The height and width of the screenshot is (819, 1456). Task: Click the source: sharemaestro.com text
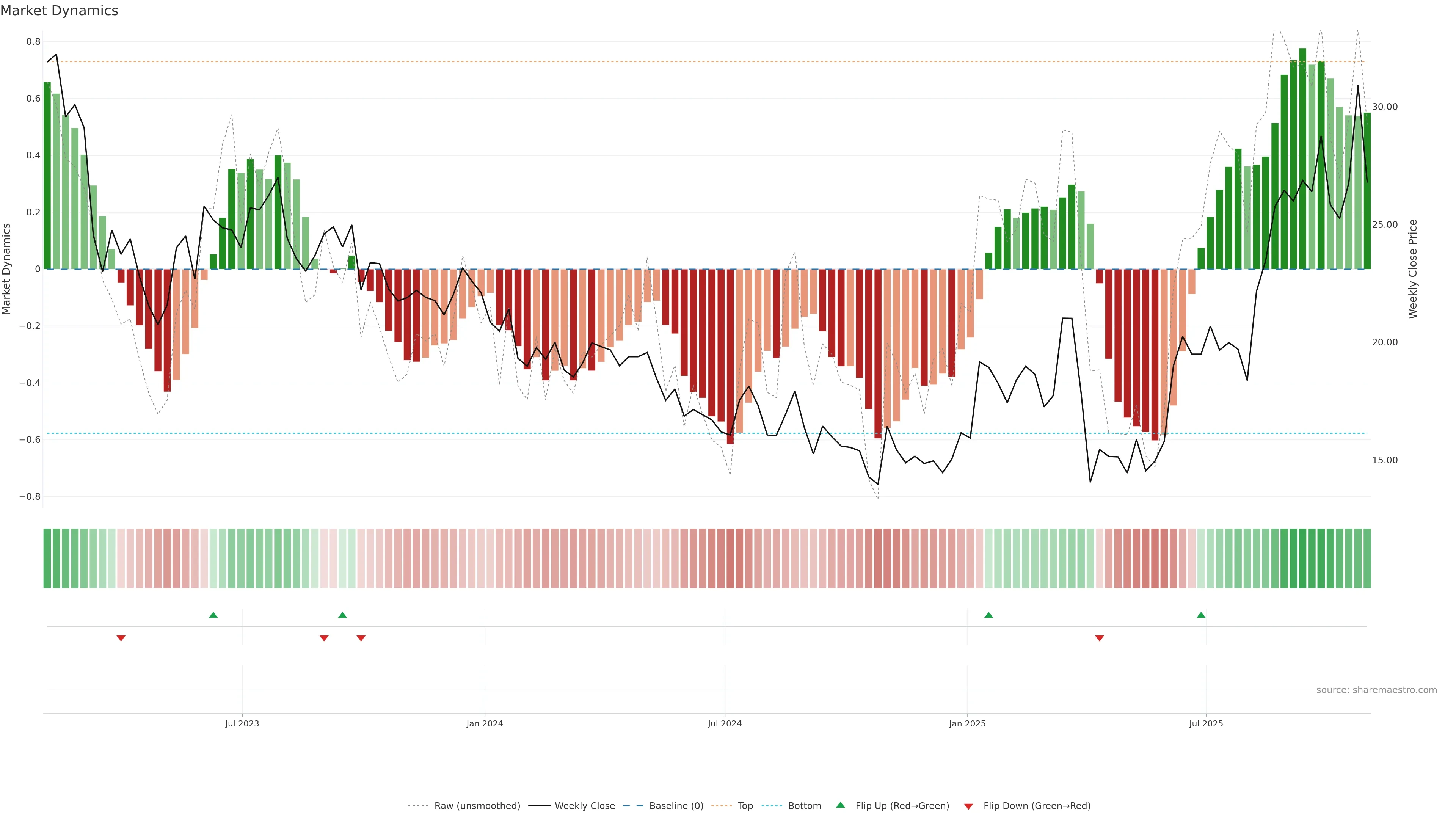1376,690
